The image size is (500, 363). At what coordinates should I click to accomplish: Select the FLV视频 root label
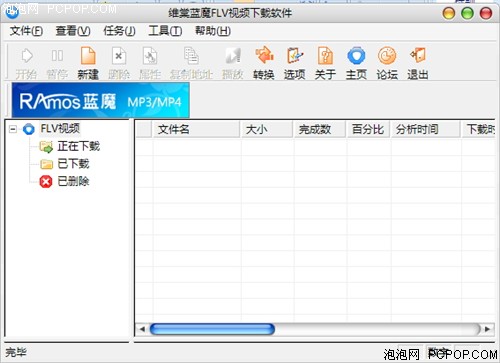(60, 129)
